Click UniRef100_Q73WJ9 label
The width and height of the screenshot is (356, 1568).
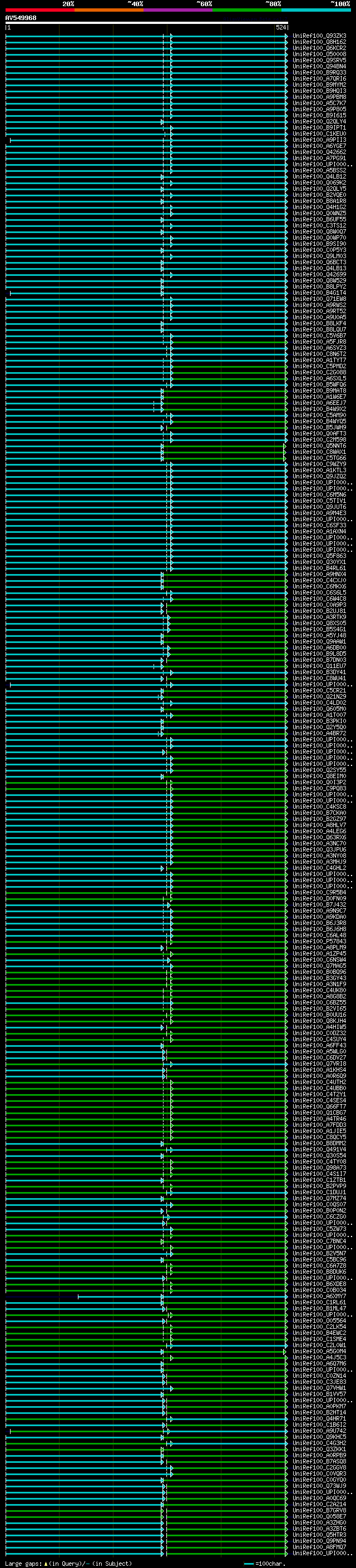pyautogui.click(x=319, y=1485)
